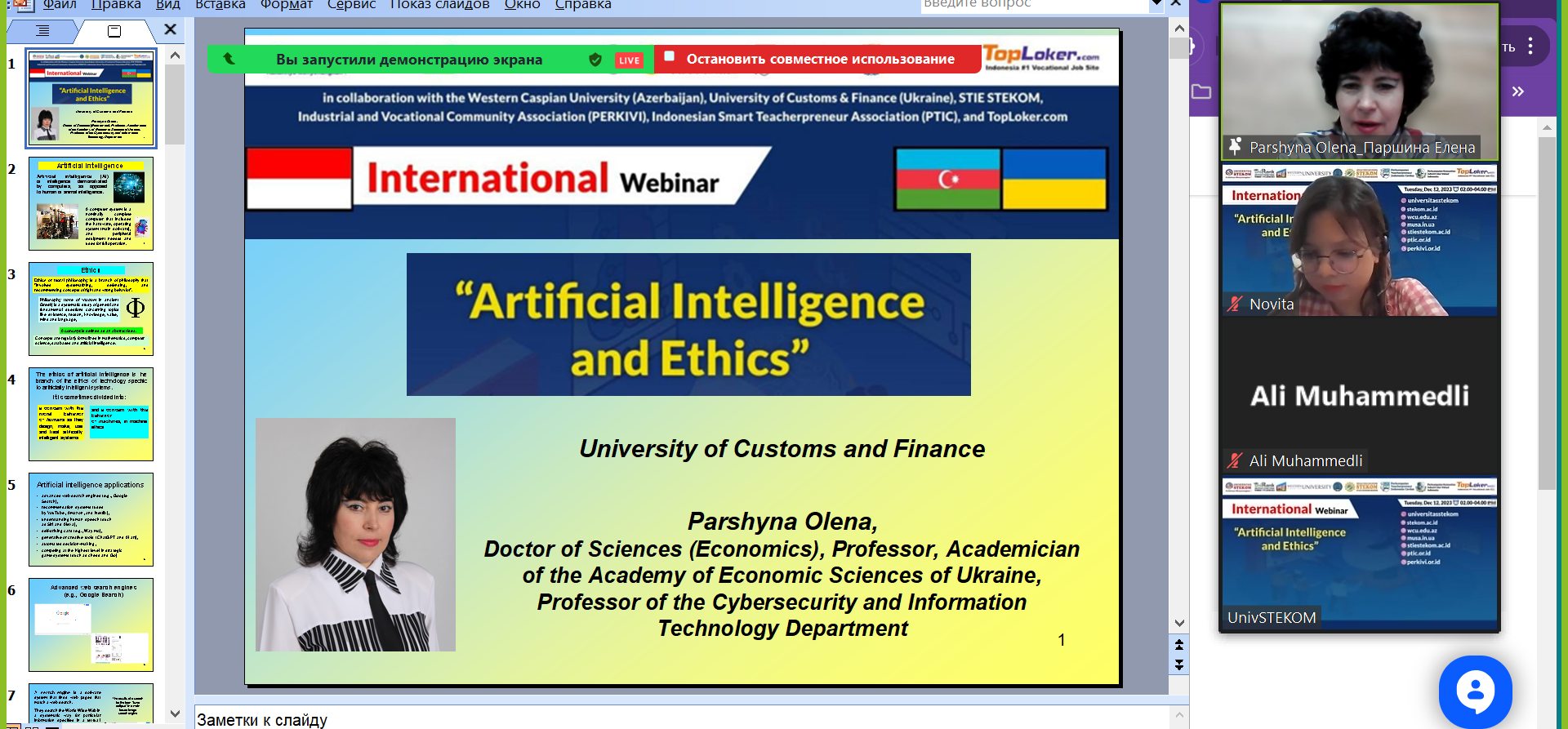The image size is (1568, 729).
Task: Select slide 7 thumbnail
Action: tap(91, 704)
